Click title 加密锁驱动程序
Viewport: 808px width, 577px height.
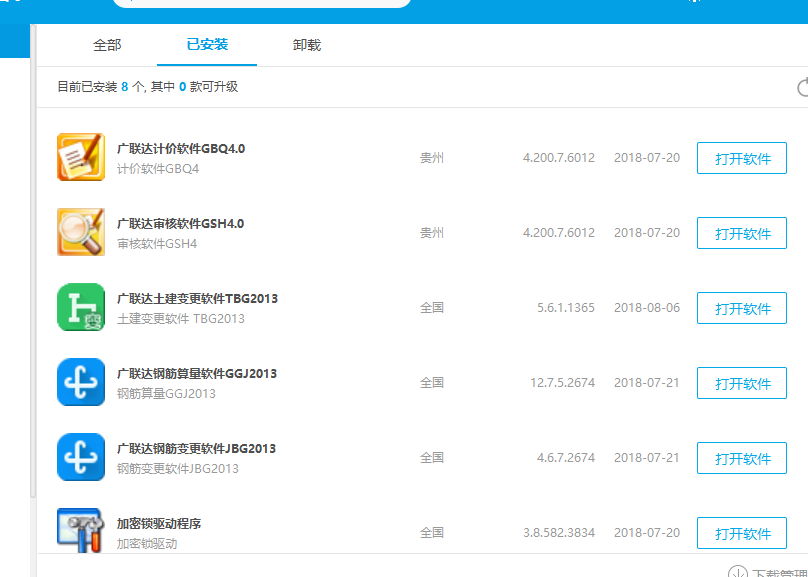pyautogui.click(x=159, y=524)
